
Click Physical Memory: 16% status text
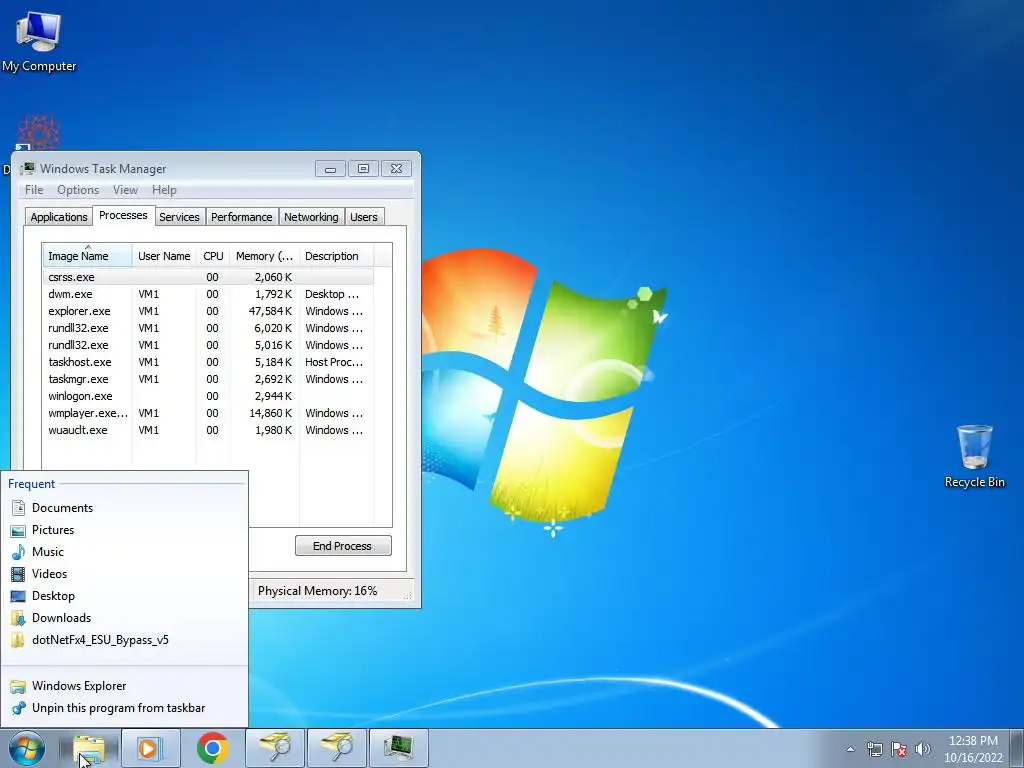(317, 591)
